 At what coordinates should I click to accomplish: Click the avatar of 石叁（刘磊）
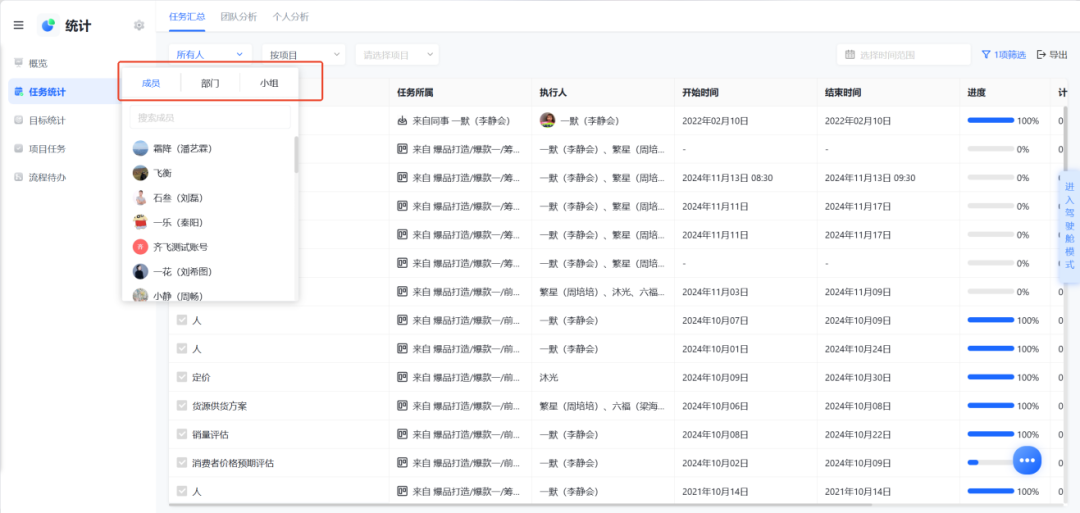pyautogui.click(x=141, y=198)
